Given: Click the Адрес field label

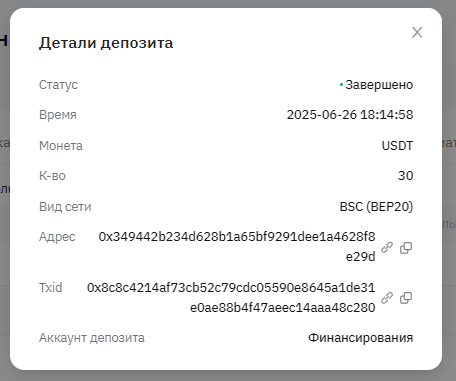Looking at the screenshot, I should [x=57, y=237].
